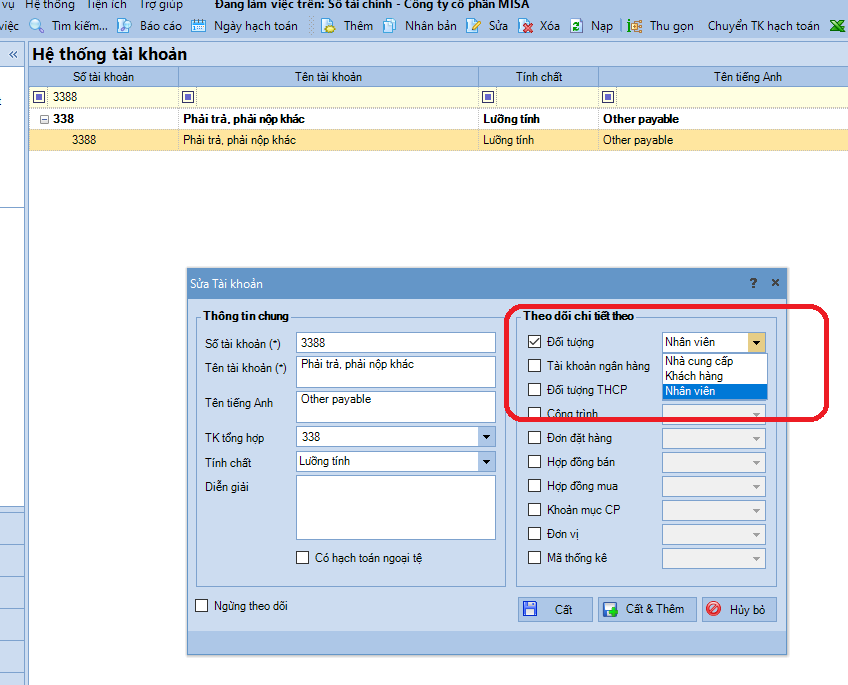Click the Excel export icon in toolbar
The image size is (848, 685).
(838, 25)
